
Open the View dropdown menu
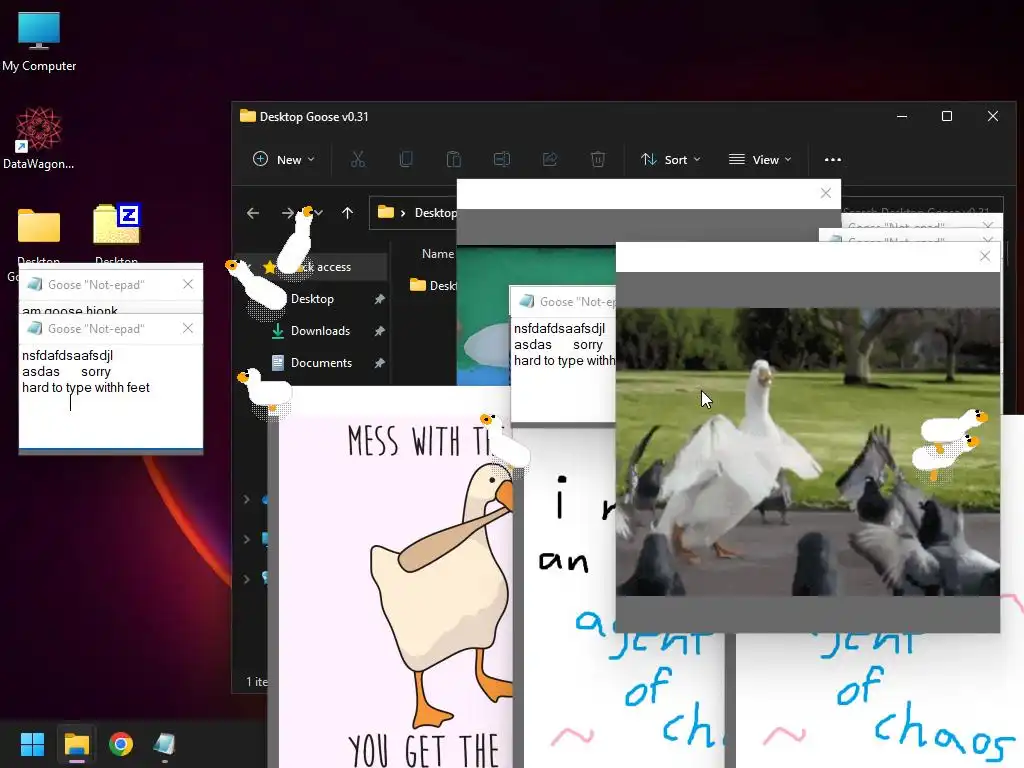point(760,159)
